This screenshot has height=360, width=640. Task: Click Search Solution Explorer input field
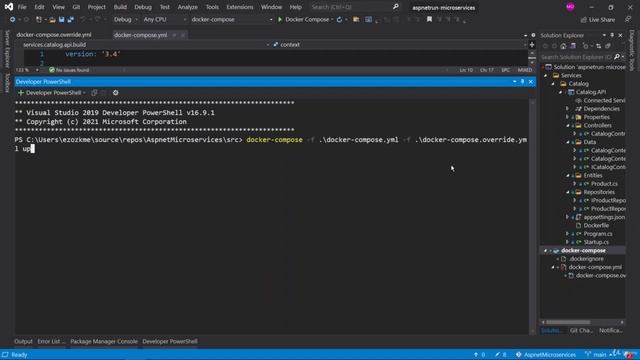tap(576, 57)
